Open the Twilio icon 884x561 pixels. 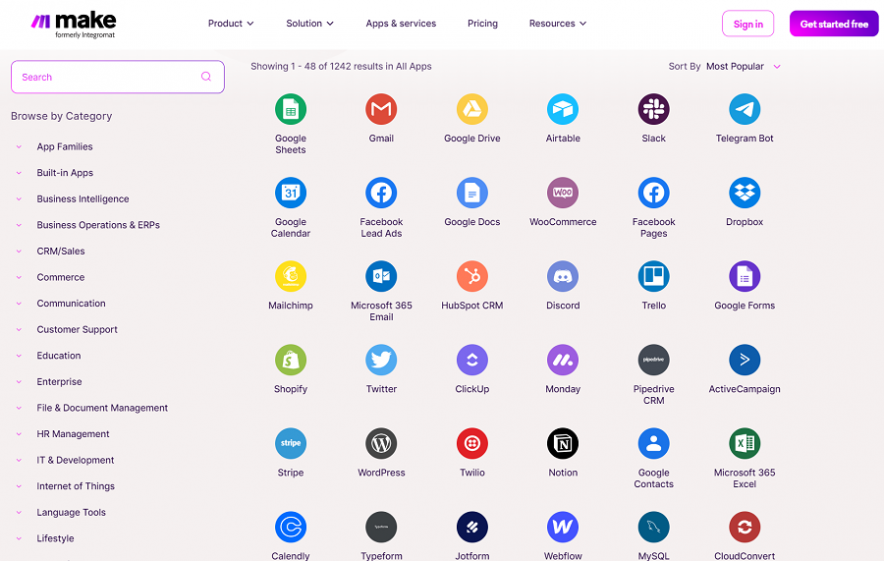pyautogui.click(x=472, y=443)
